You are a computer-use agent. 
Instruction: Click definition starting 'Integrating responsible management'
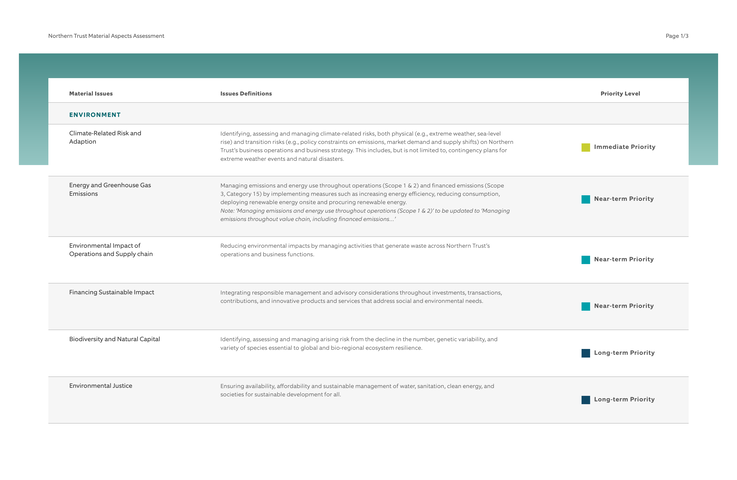(x=361, y=297)
